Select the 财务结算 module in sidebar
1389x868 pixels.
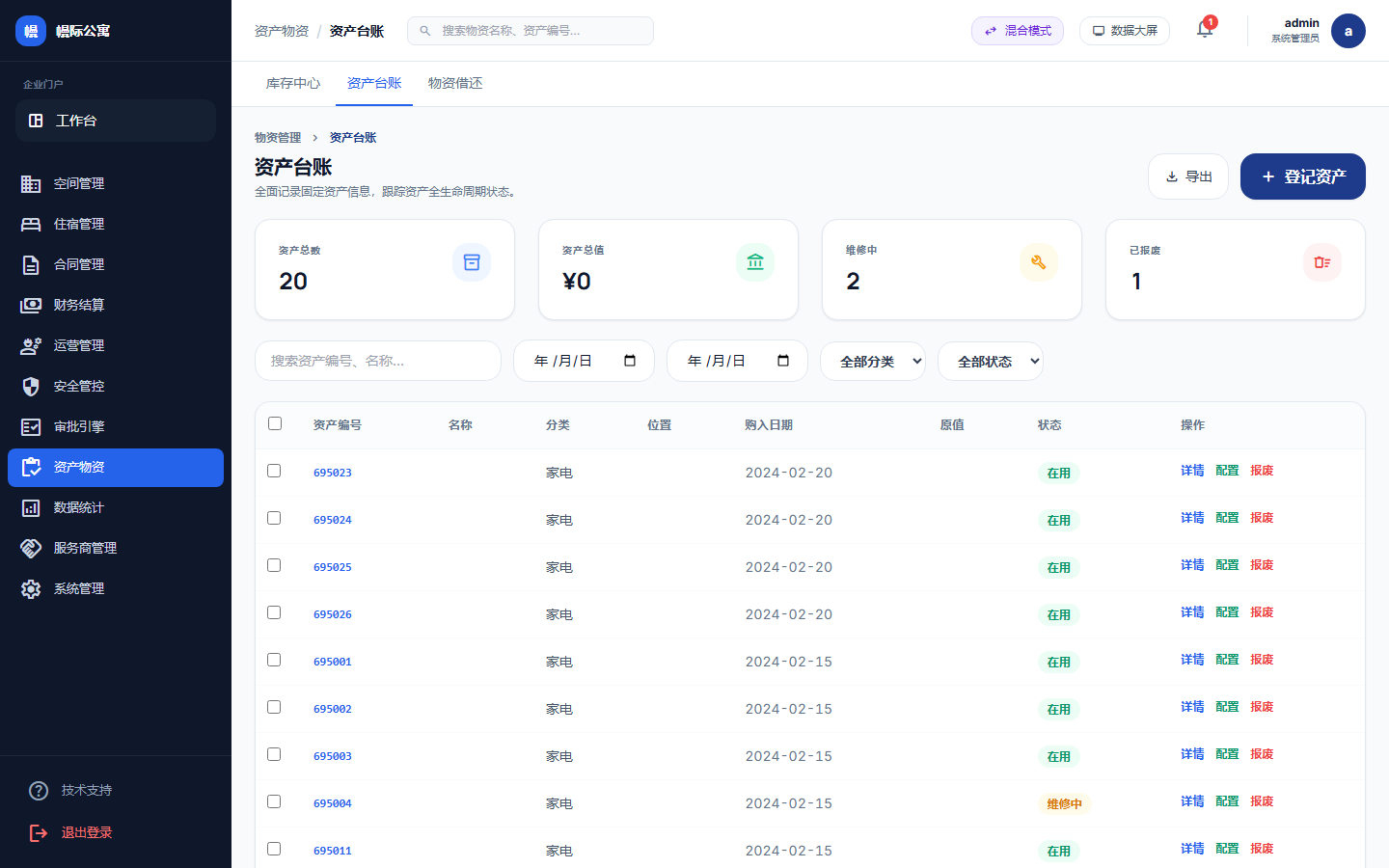click(x=81, y=305)
